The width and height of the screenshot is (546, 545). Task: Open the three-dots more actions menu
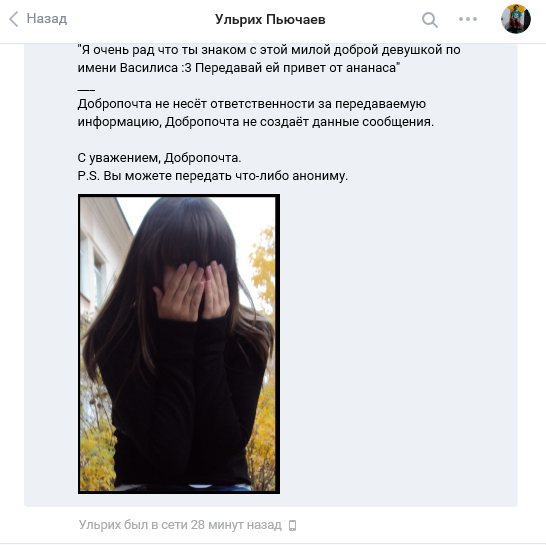pyautogui.click(x=468, y=19)
